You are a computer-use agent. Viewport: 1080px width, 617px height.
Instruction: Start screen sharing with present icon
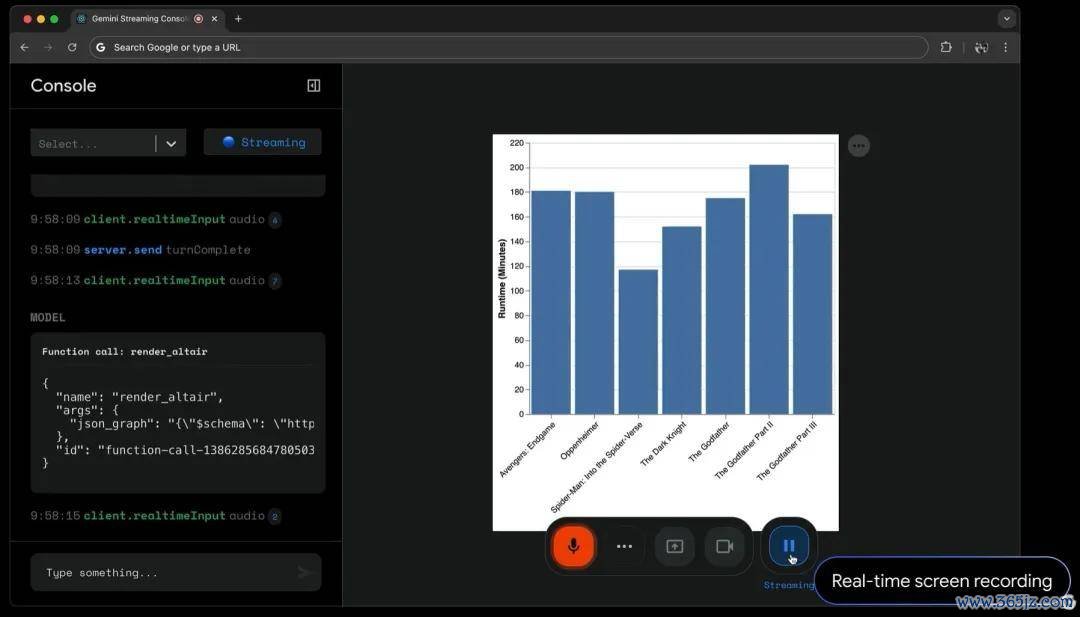point(674,546)
